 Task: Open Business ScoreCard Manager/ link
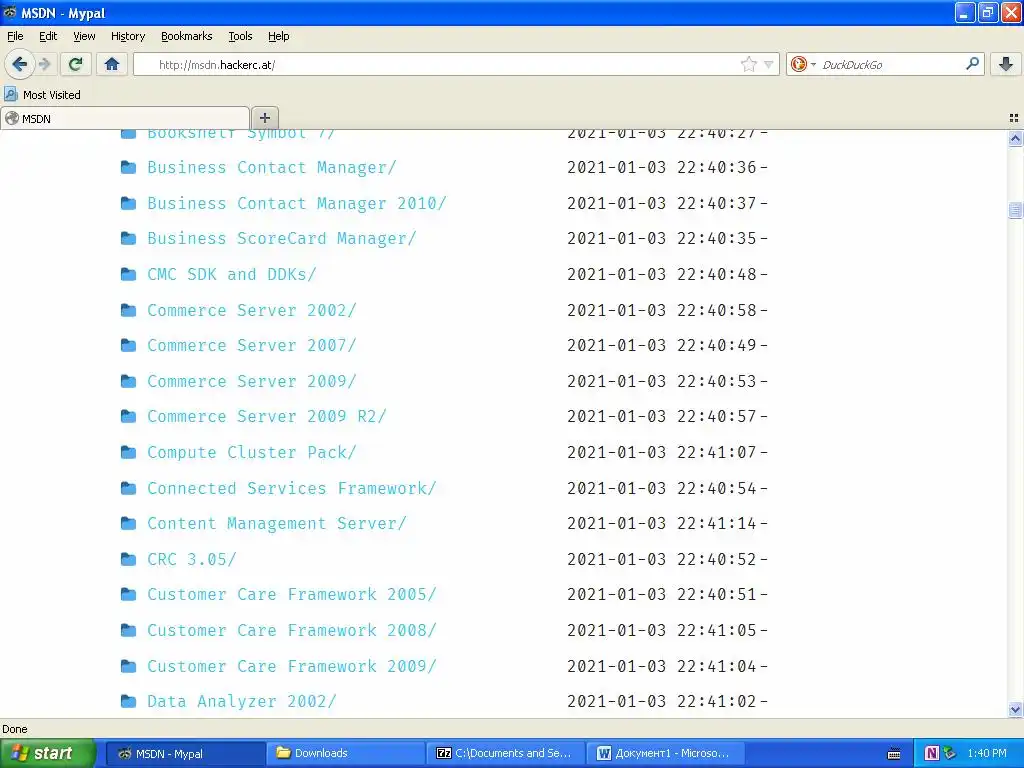(281, 239)
